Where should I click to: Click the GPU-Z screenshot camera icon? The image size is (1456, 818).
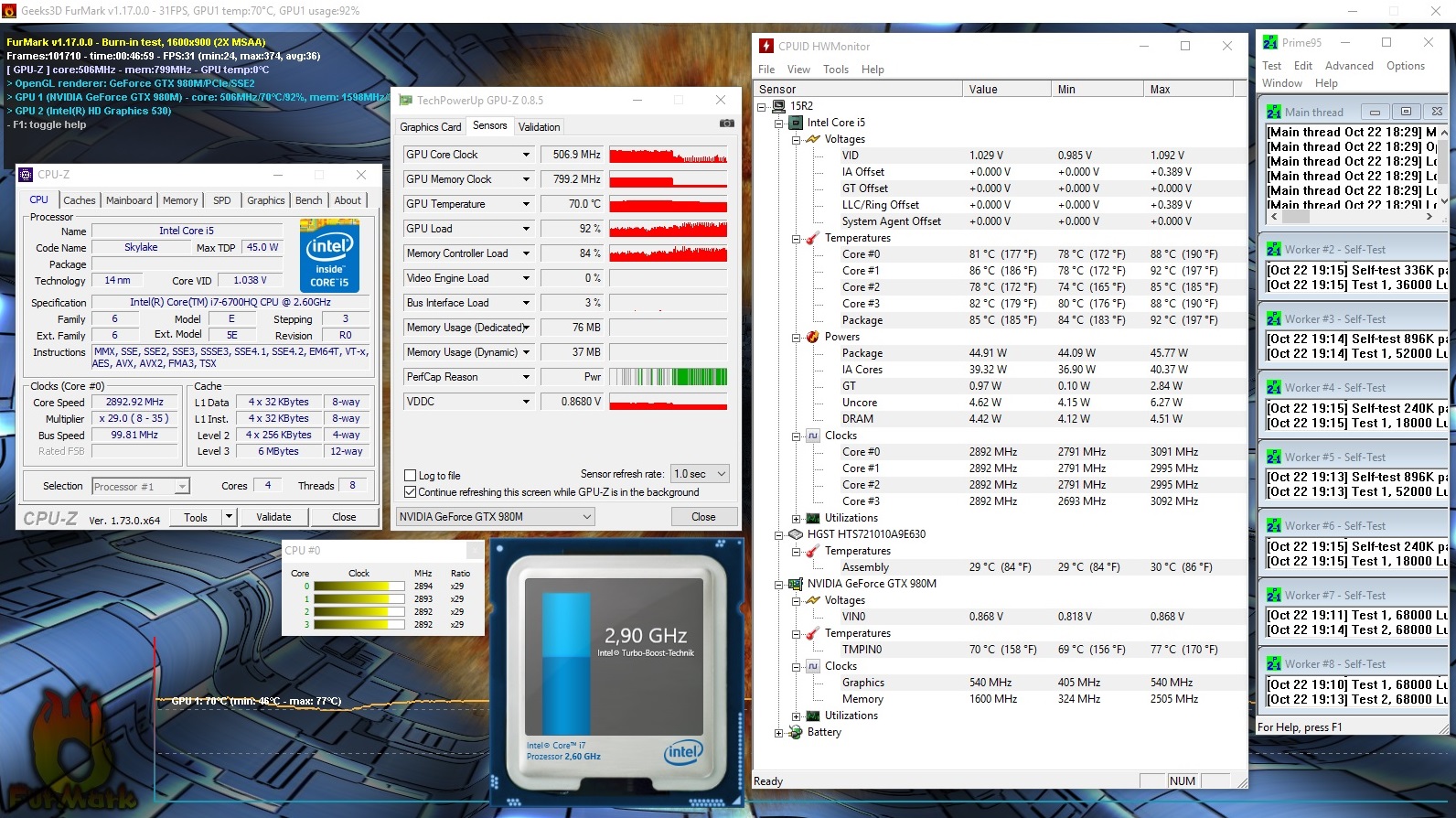(x=726, y=123)
